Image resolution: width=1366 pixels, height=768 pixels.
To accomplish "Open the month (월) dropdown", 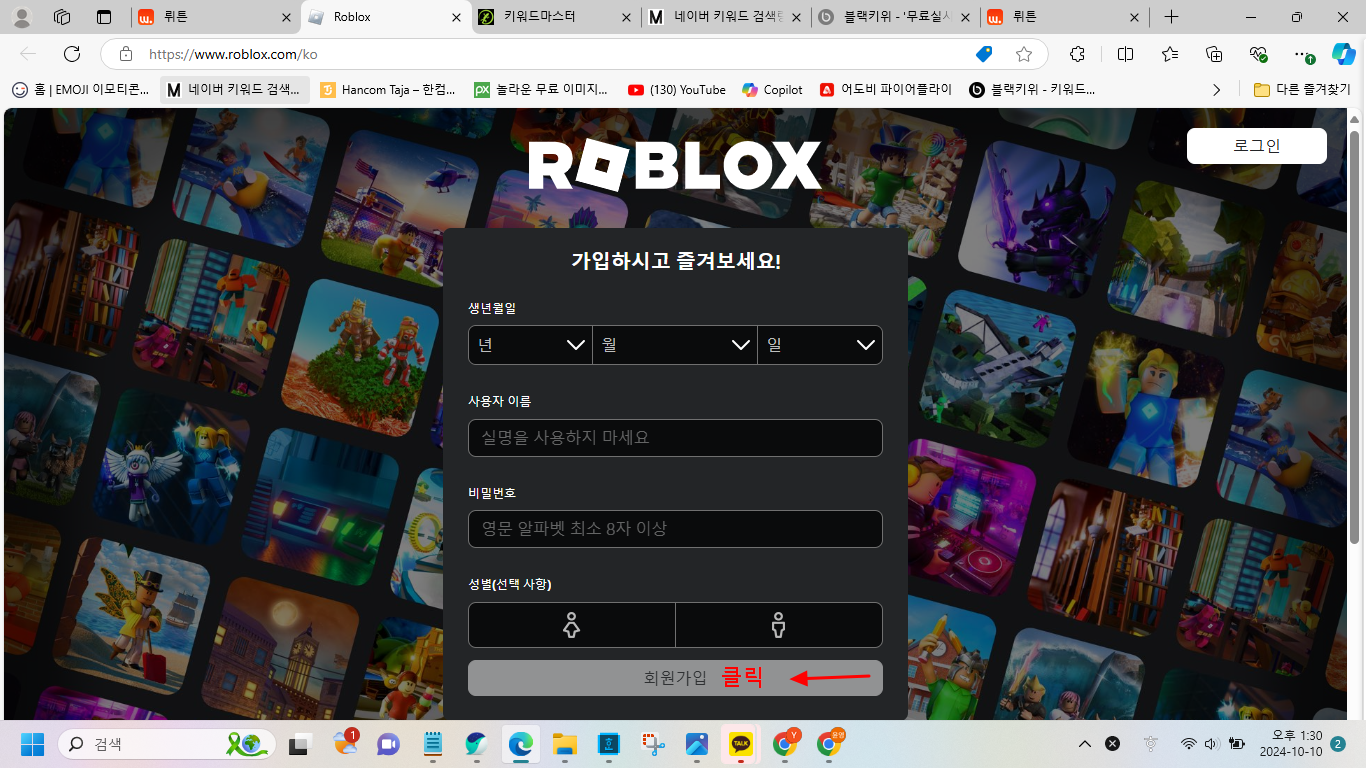I will click(675, 345).
